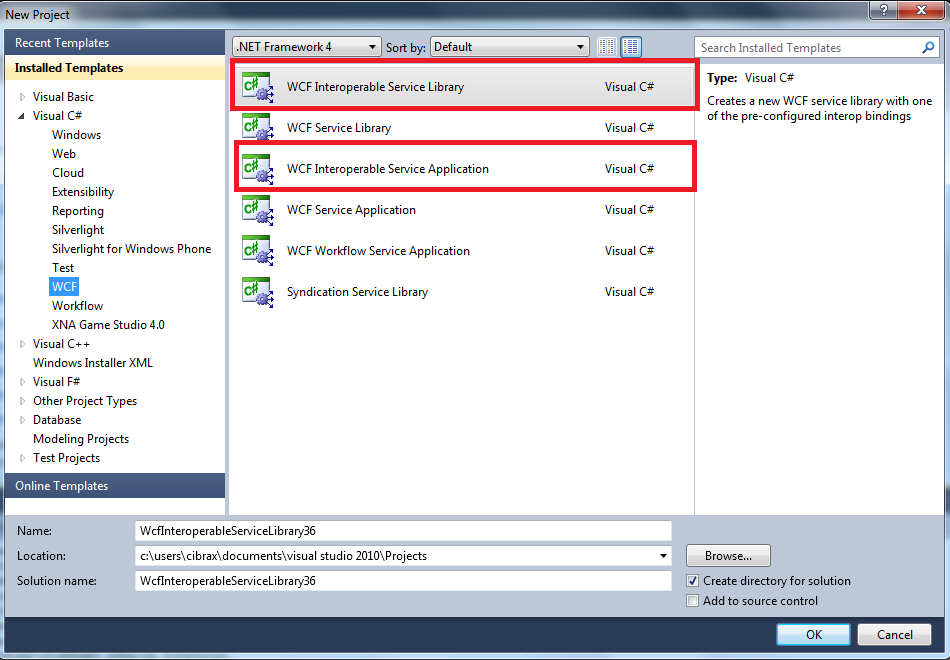Click the search magnifier icon

pyautogui.click(x=928, y=47)
